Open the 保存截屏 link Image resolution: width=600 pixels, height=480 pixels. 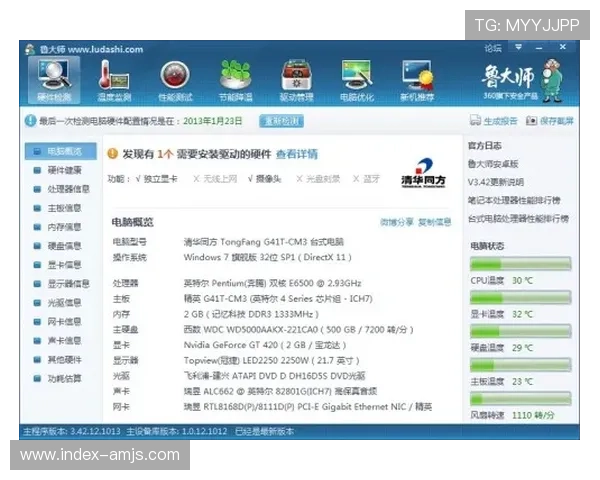(x=557, y=121)
